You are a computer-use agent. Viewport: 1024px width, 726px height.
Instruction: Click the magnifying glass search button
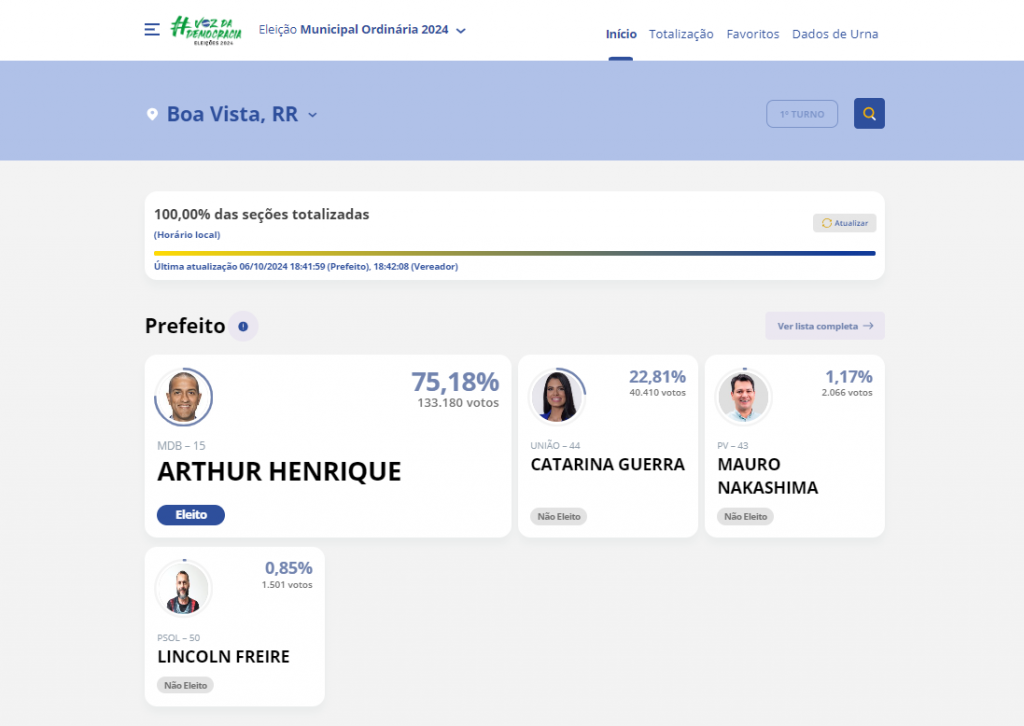869,114
